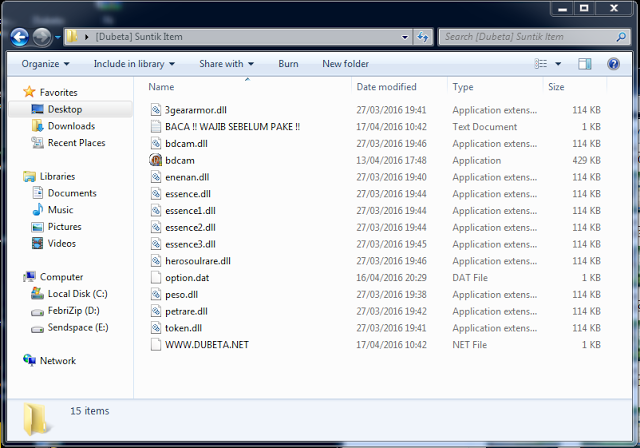Select the peso.dll file icon

pos(156,294)
